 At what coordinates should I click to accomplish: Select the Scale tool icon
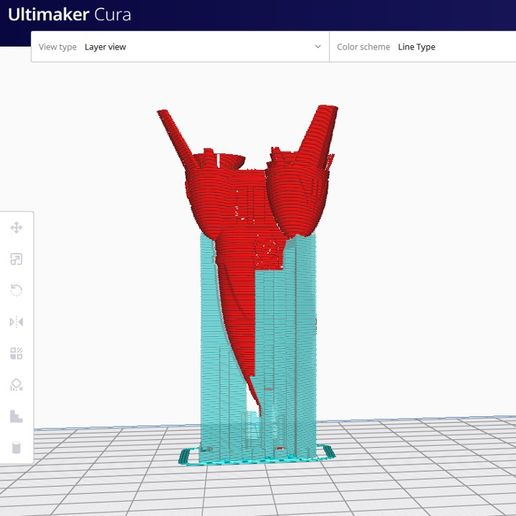click(x=16, y=259)
